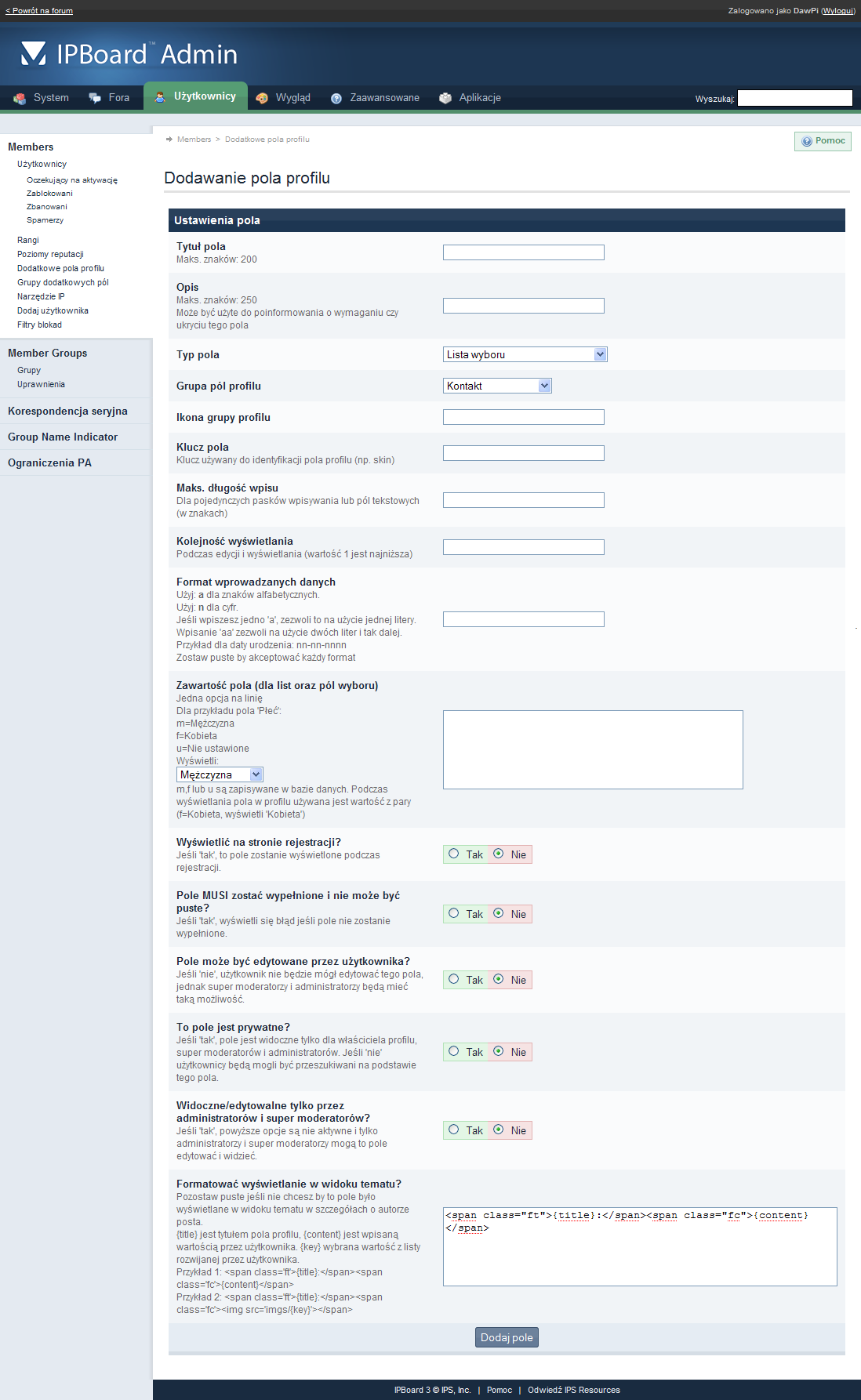Click the Wyloguj logout link
The width and height of the screenshot is (861, 1400).
point(837,11)
